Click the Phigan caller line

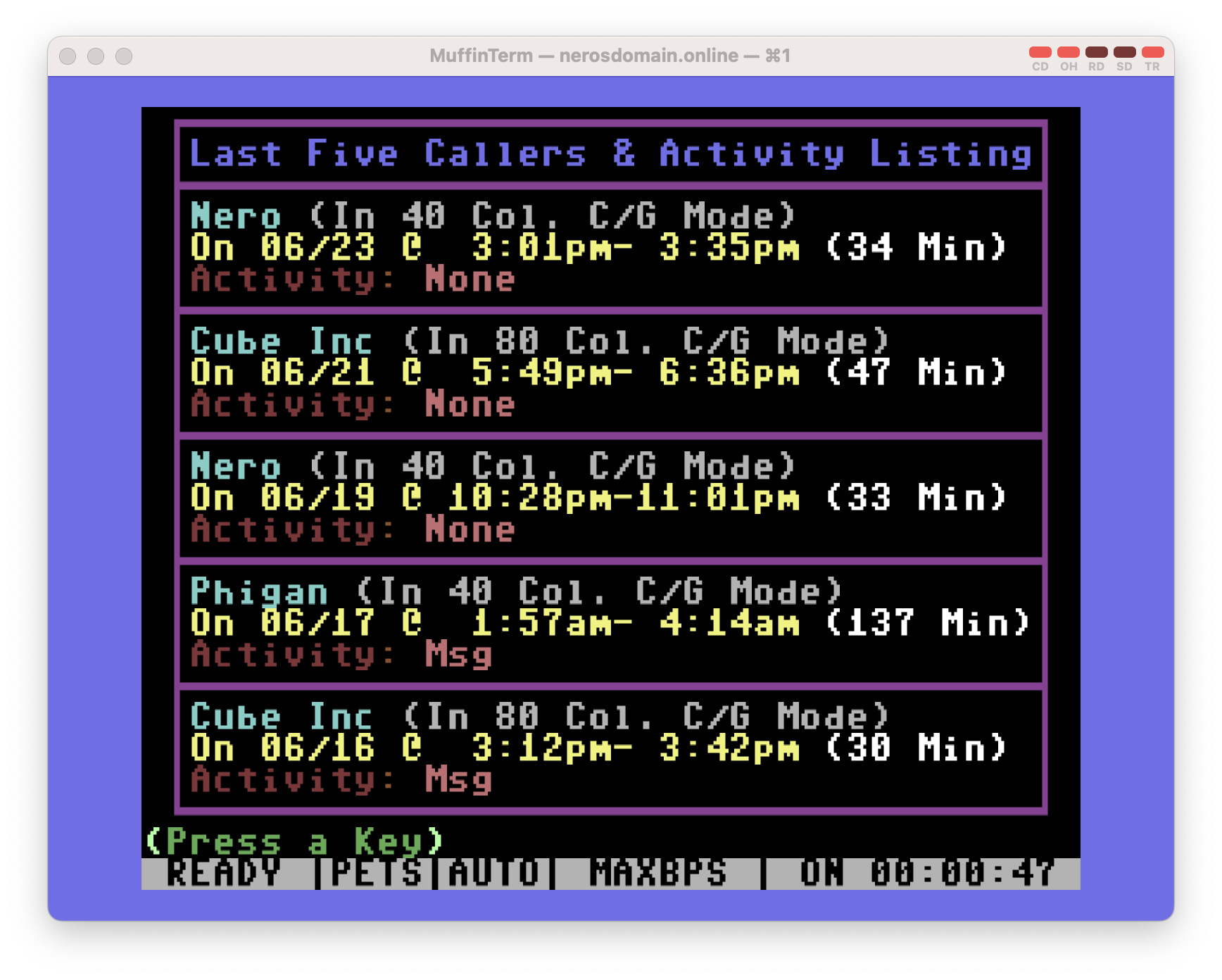(516, 591)
